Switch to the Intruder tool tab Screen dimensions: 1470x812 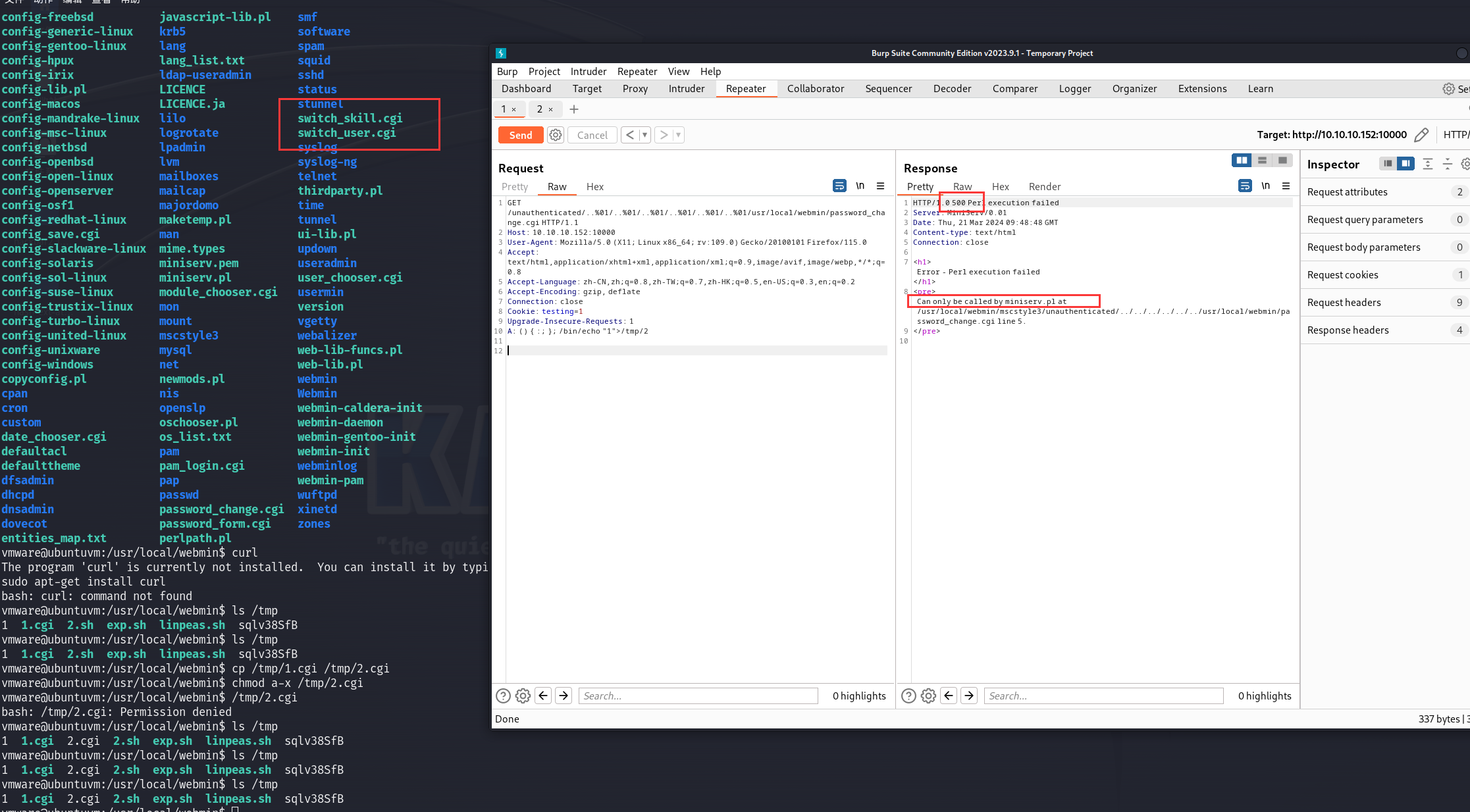(687, 89)
